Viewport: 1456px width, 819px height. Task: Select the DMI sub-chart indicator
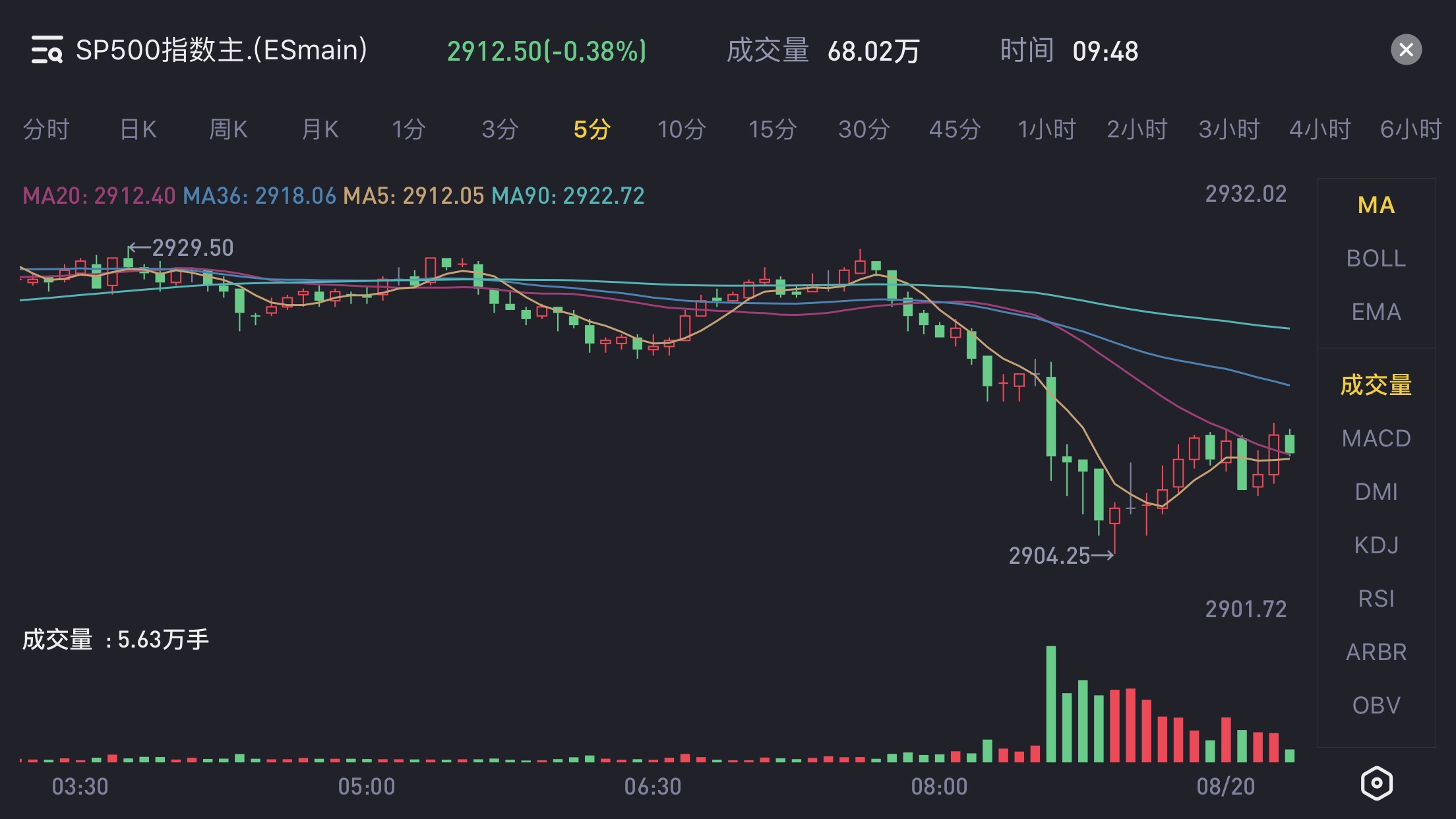pyautogui.click(x=1376, y=492)
